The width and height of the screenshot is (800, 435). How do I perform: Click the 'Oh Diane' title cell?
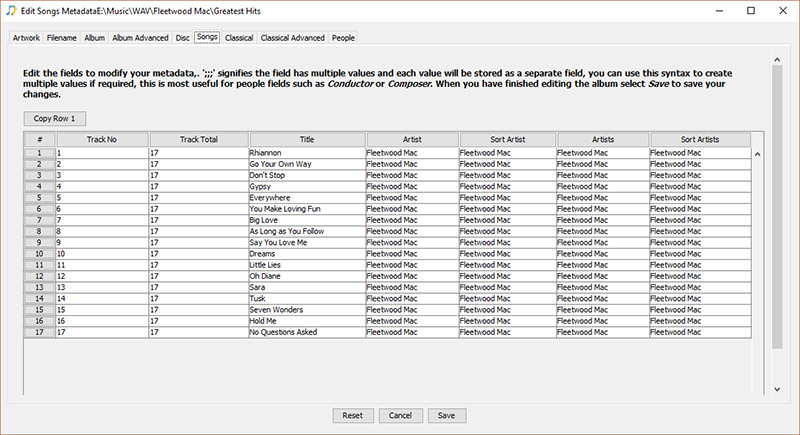[x=307, y=276]
